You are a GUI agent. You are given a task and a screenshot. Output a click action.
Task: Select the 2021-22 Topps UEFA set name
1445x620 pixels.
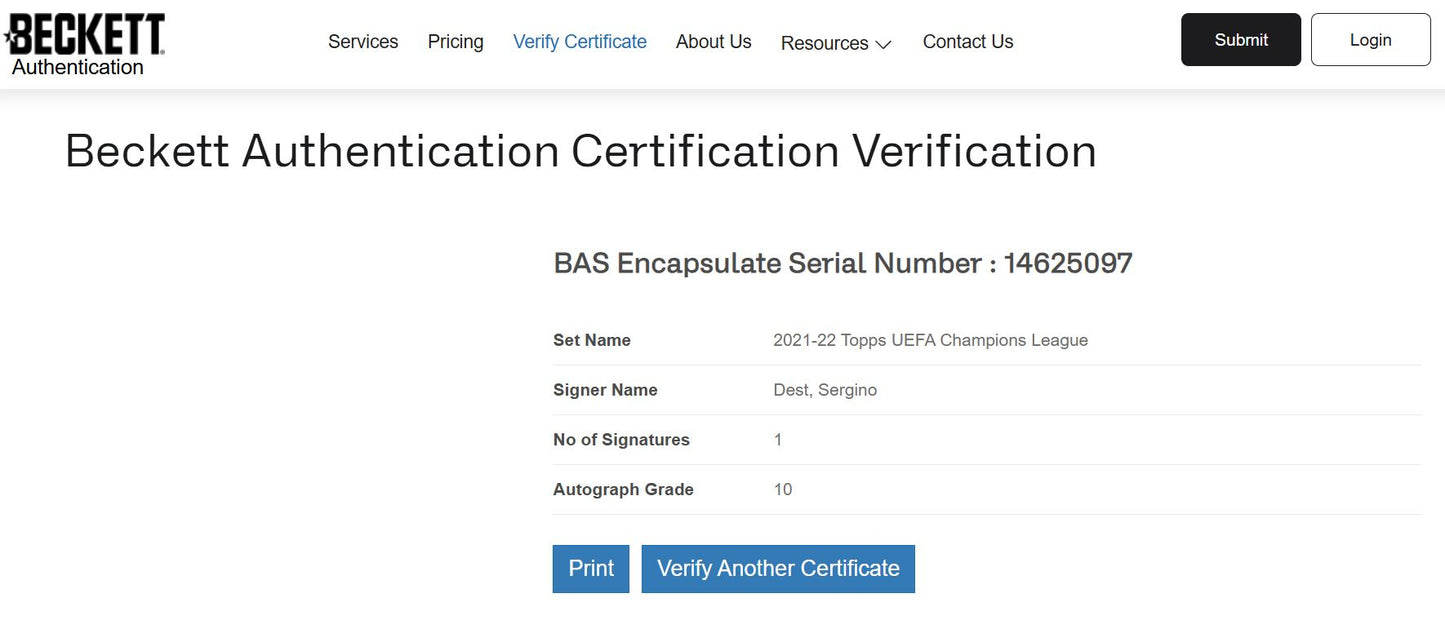pos(930,340)
